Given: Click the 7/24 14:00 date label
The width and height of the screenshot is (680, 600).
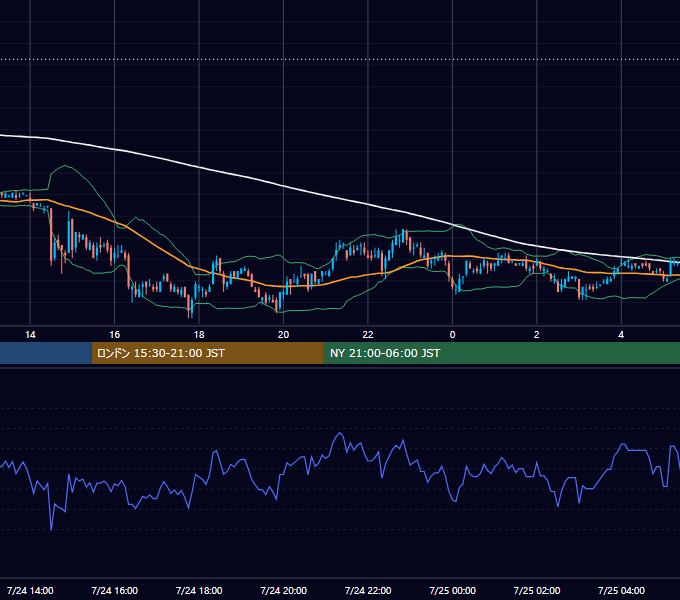Looking at the screenshot, I should [x=30, y=590].
